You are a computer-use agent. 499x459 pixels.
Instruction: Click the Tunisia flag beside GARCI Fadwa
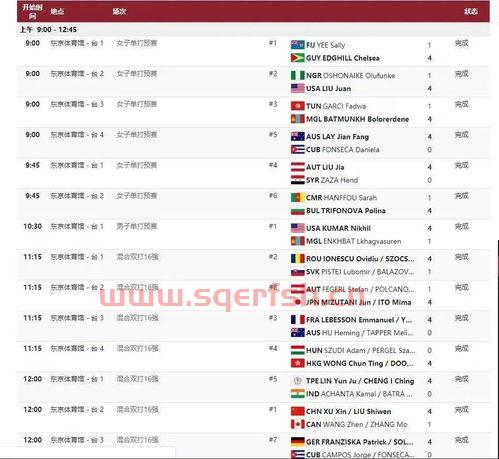coord(297,106)
